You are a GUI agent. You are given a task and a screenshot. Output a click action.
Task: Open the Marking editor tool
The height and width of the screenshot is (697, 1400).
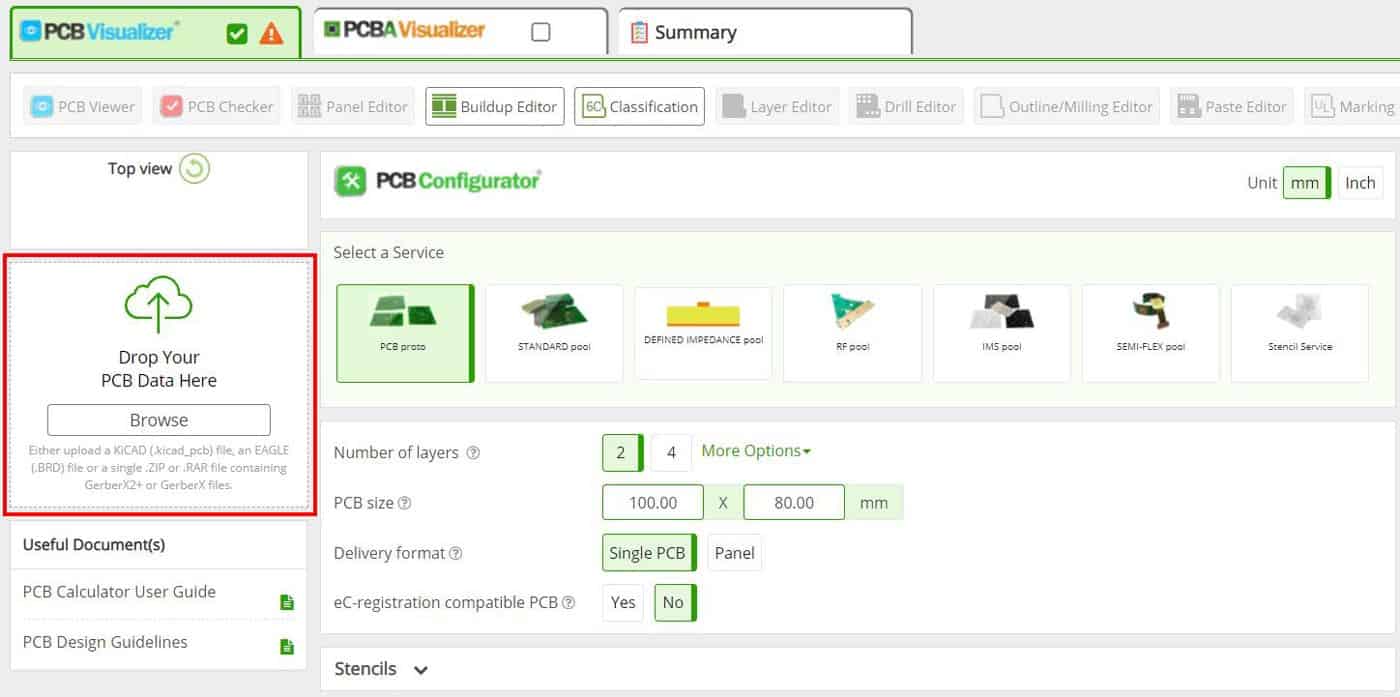pos(1352,106)
